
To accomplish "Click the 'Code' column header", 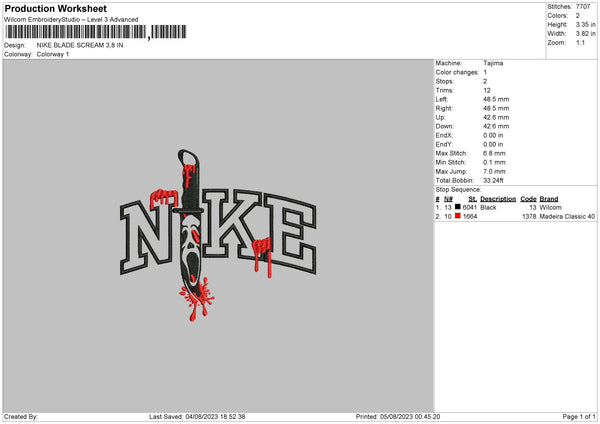I will click(528, 199).
